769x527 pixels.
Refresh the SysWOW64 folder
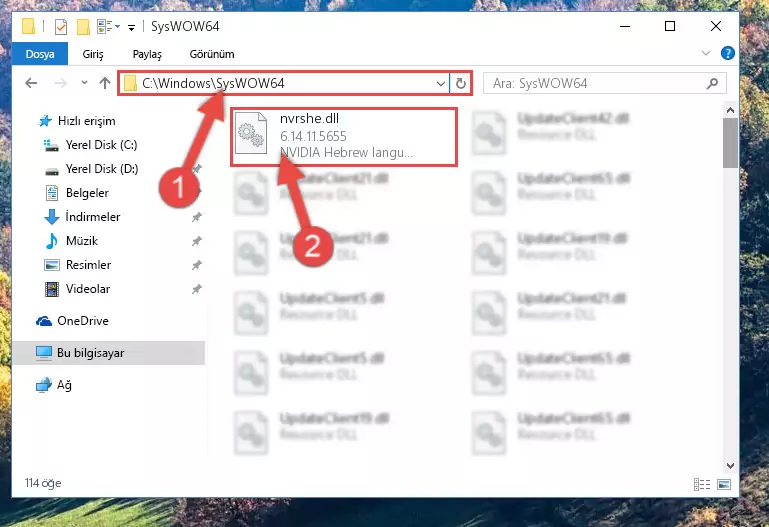461,83
